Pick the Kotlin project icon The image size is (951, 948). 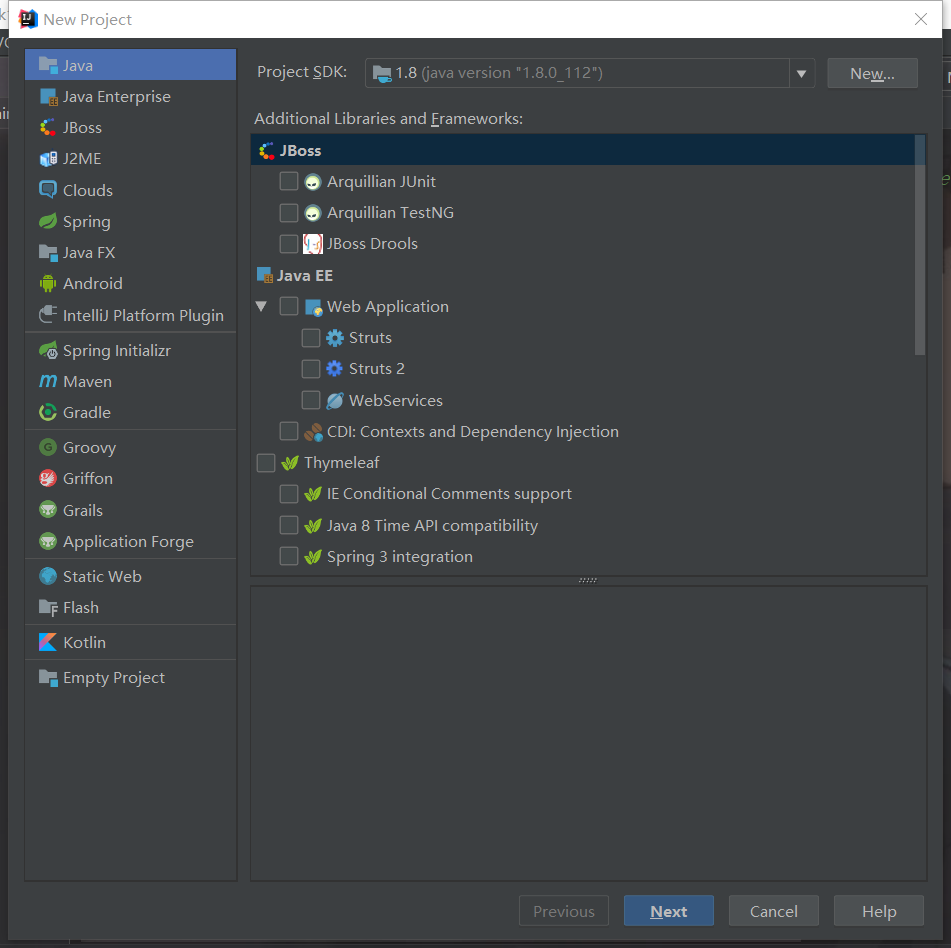[x=48, y=643]
